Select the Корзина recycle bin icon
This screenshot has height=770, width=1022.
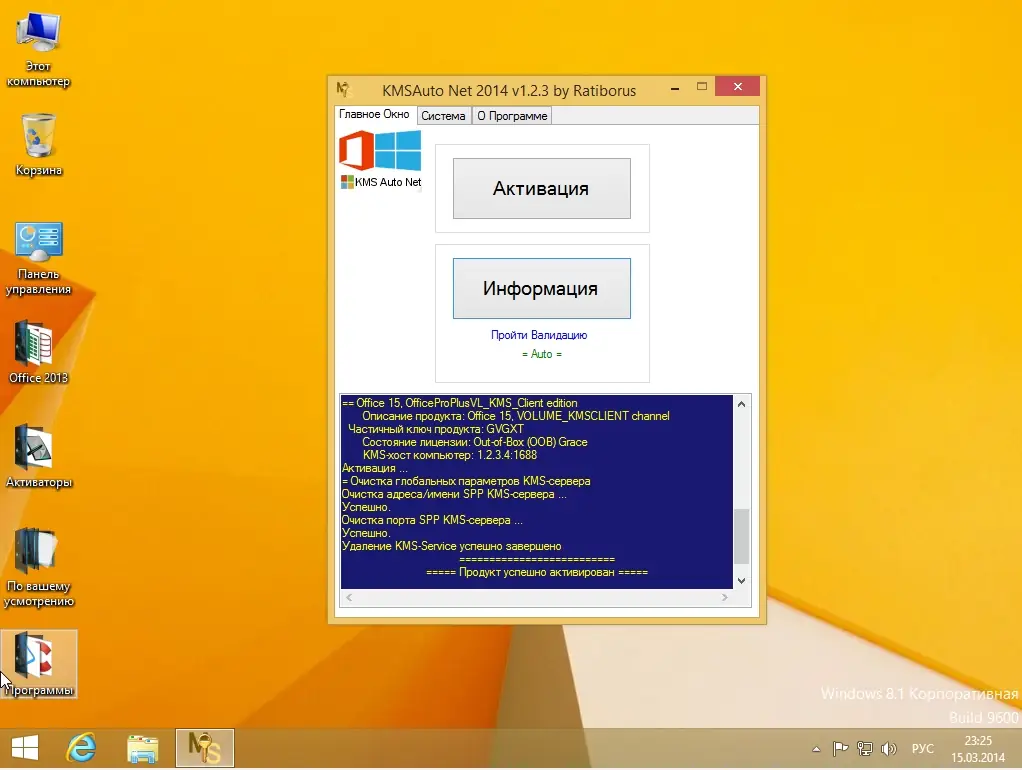point(38,145)
